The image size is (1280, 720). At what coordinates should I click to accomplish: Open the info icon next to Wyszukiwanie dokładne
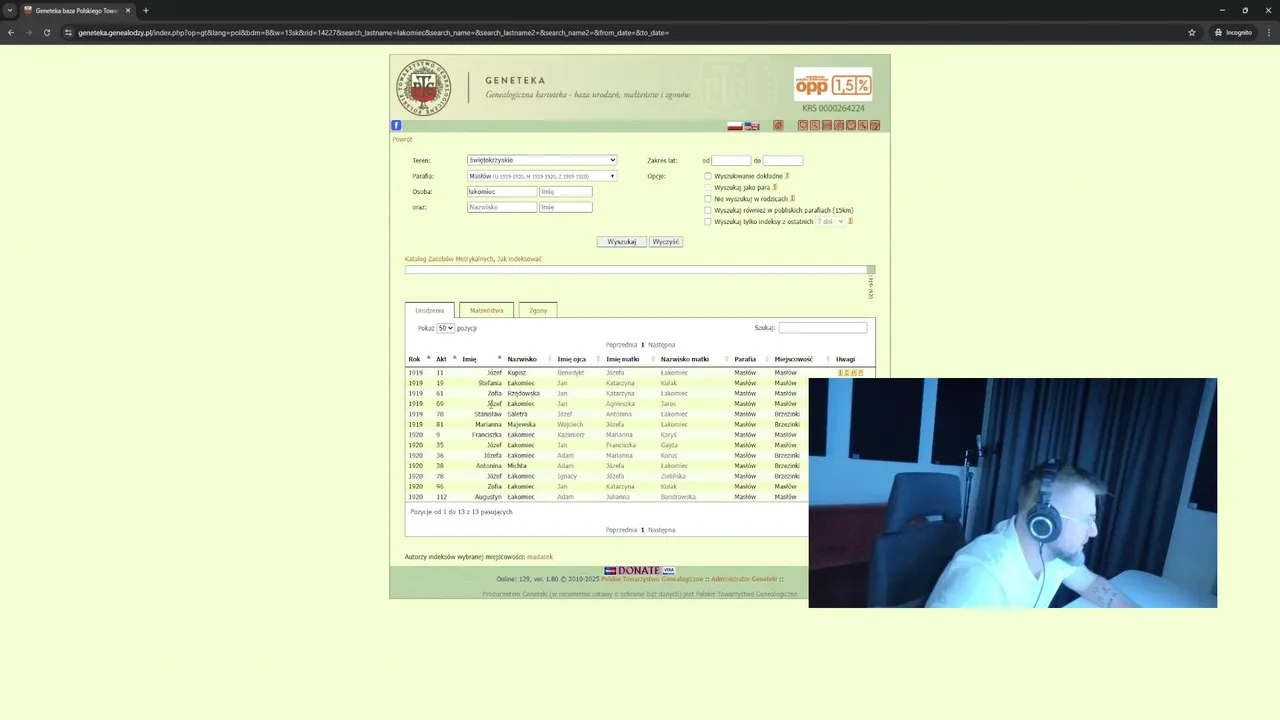[787, 176]
